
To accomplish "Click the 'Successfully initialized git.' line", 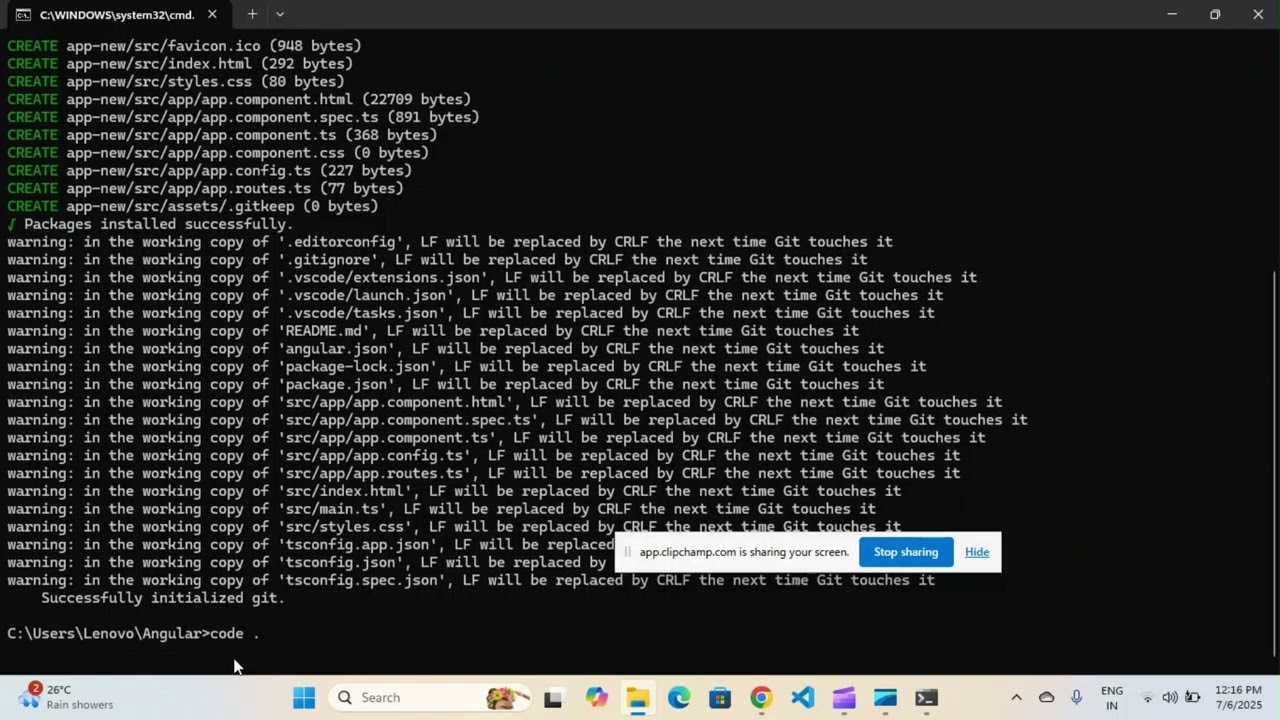I will point(163,598).
